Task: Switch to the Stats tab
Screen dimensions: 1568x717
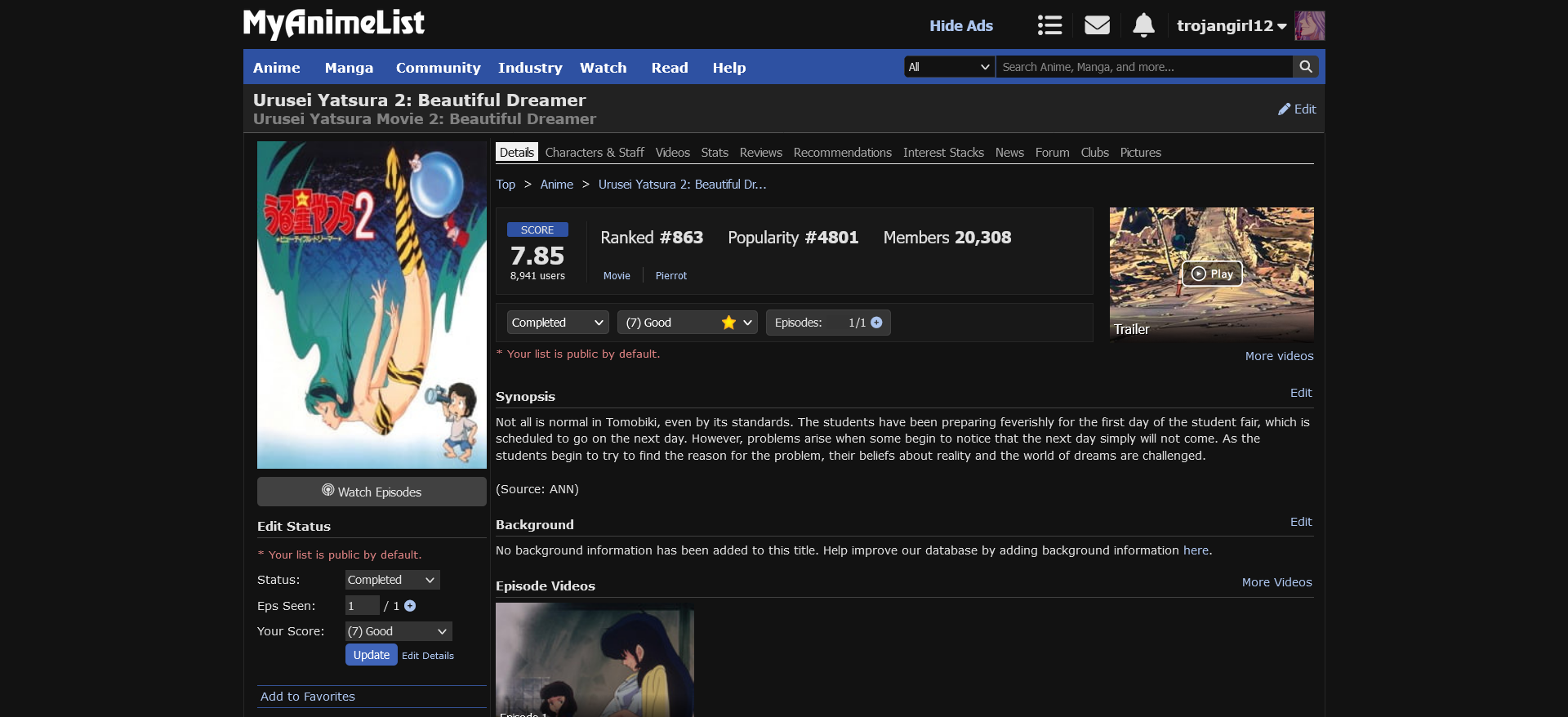Action: pos(715,153)
